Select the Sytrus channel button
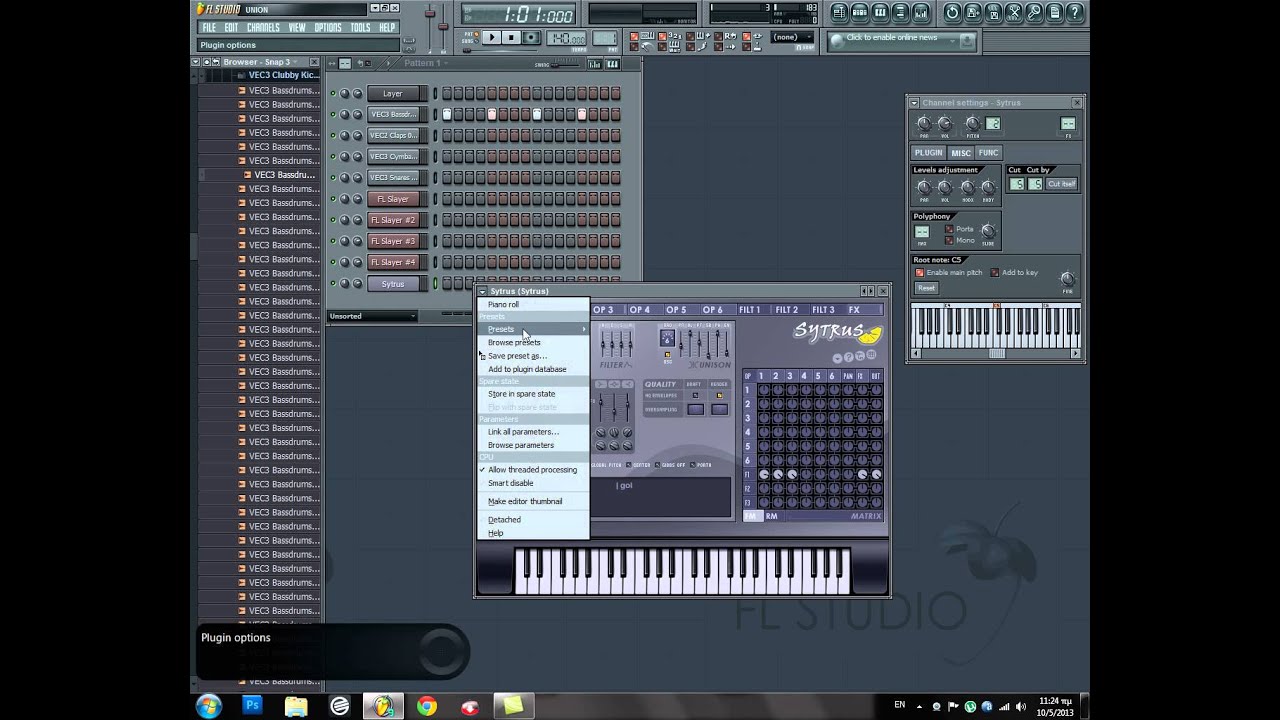The height and width of the screenshot is (720, 1280). click(393, 284)
